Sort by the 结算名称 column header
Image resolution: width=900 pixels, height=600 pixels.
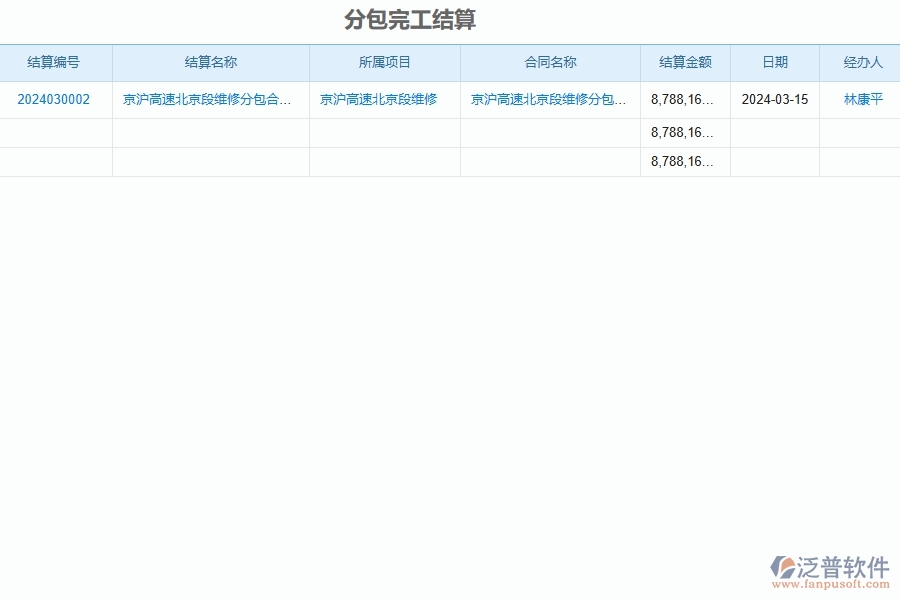click(x=210, y=62)
